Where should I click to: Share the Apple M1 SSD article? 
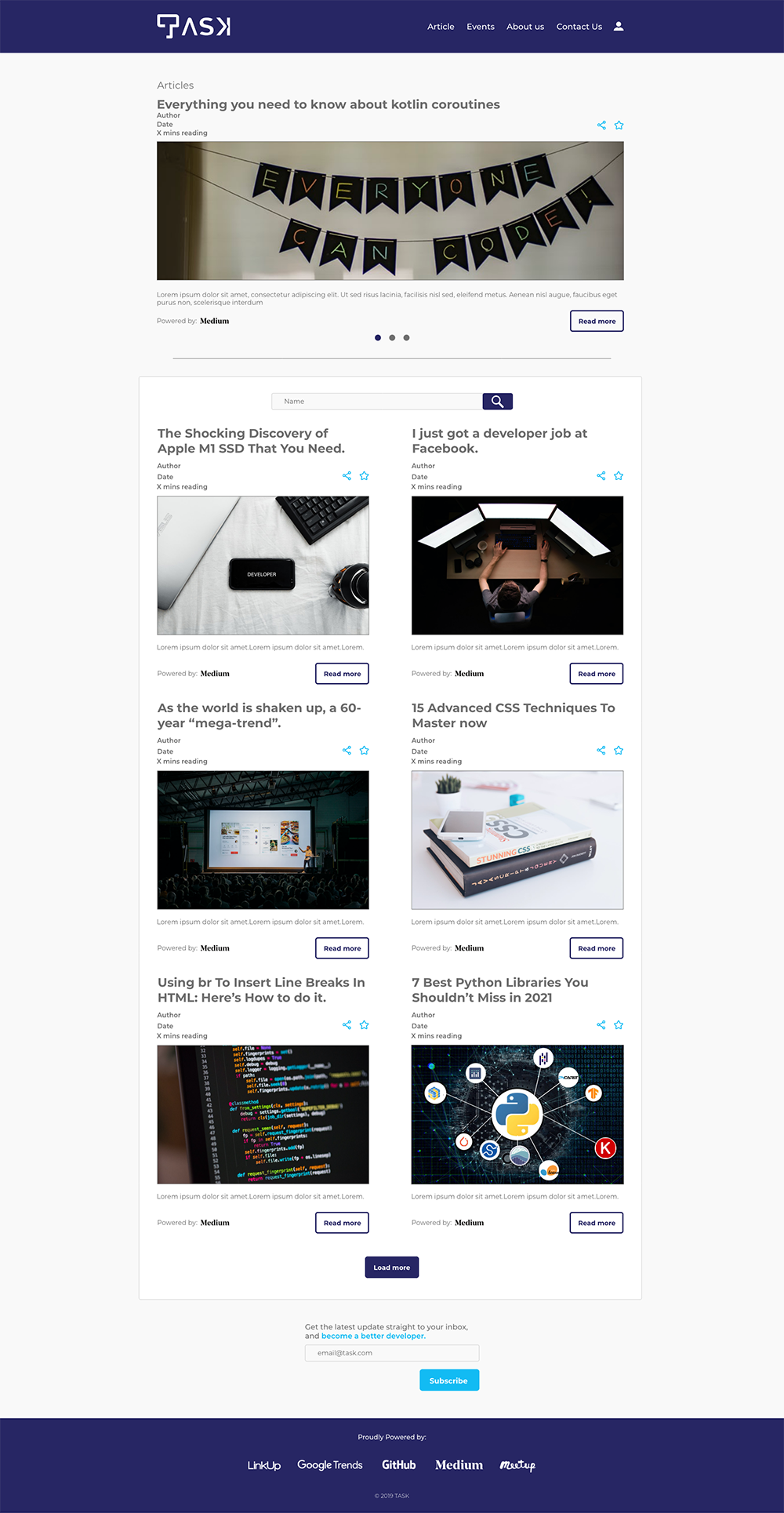click(347, 475)
